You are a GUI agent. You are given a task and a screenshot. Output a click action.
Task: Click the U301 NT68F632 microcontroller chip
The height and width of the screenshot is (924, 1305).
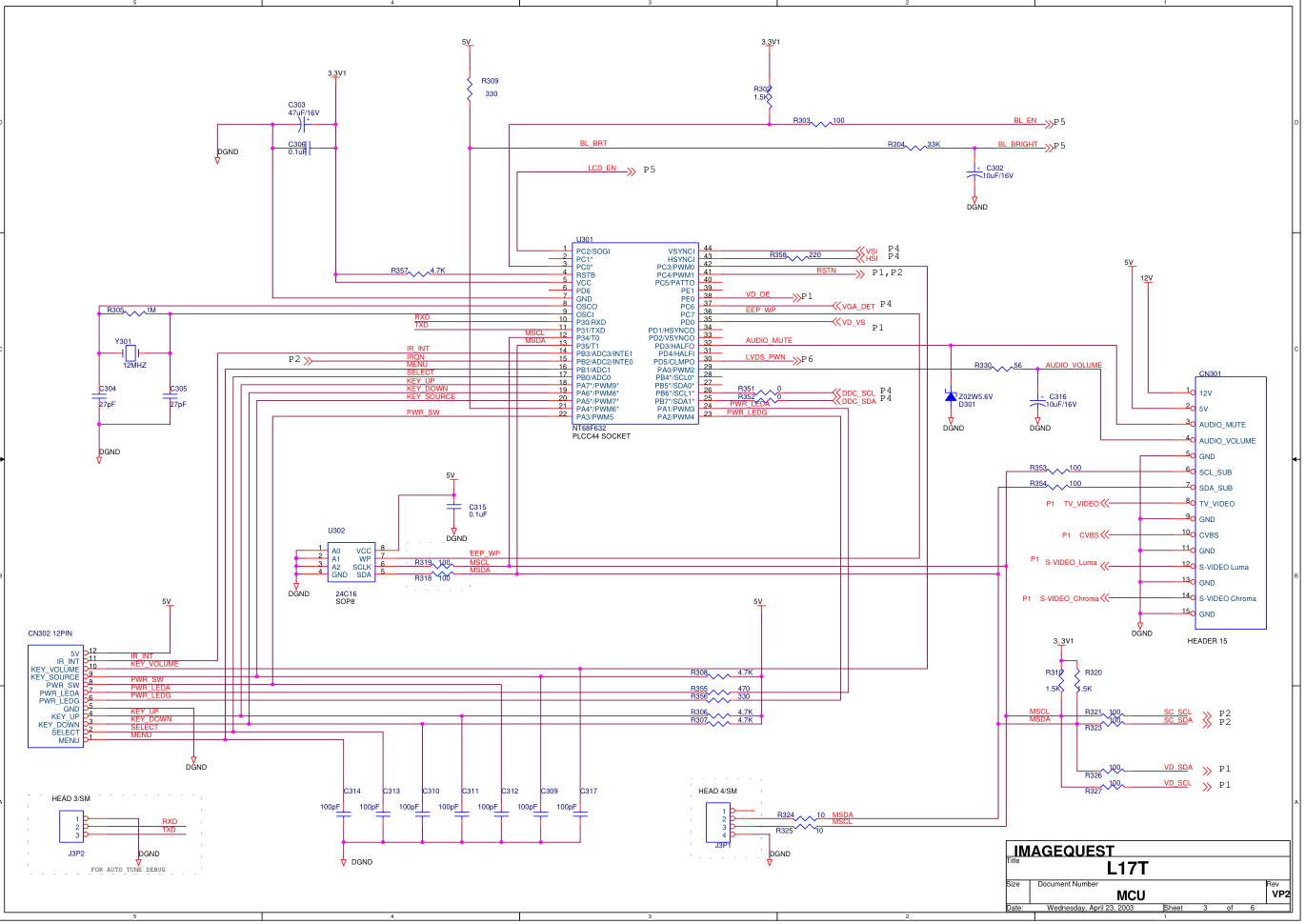pos(636,333)
